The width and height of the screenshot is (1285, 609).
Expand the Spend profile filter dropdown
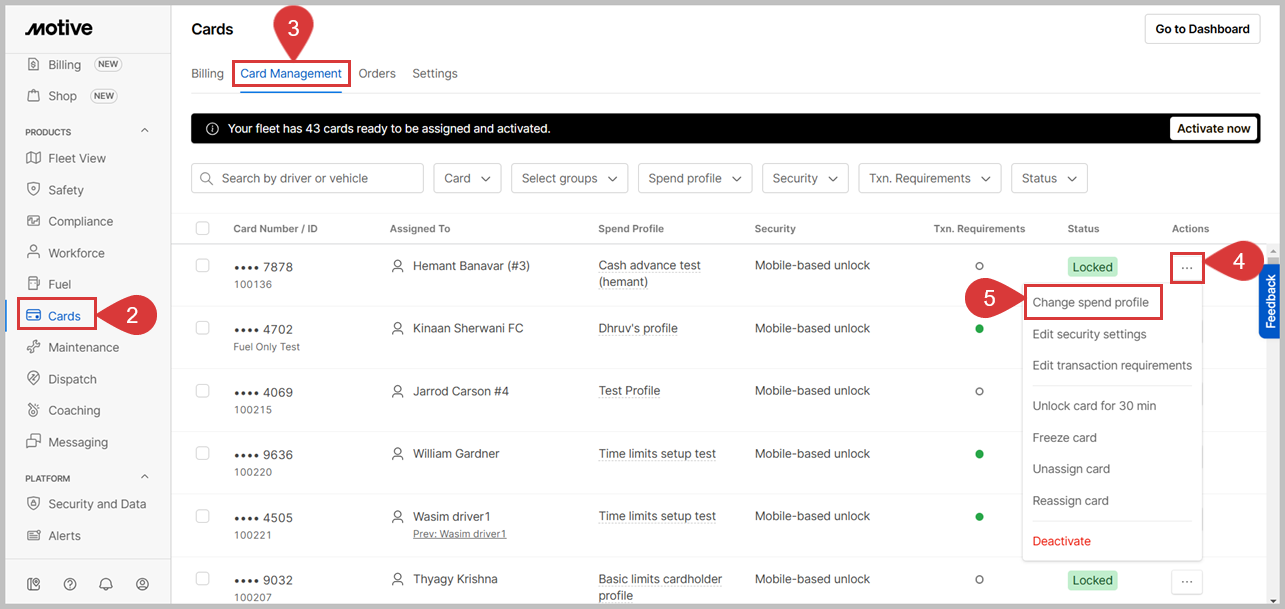click(695, 178)
